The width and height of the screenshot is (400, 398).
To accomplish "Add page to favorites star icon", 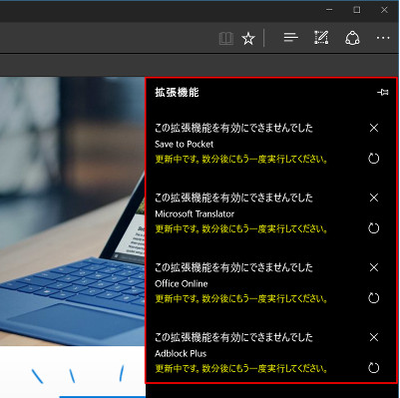I will click(248, 39).
